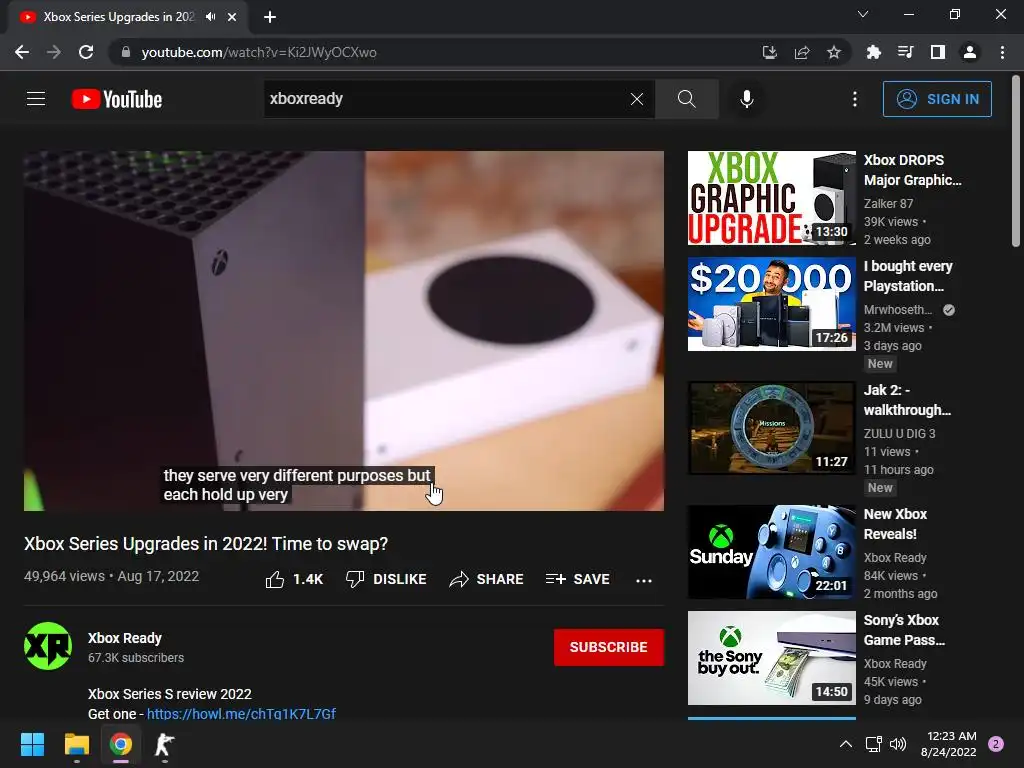This screenshot has width=1024, height=768.
Task: Start voice search with the microphone icon
Action: point(747,99)
